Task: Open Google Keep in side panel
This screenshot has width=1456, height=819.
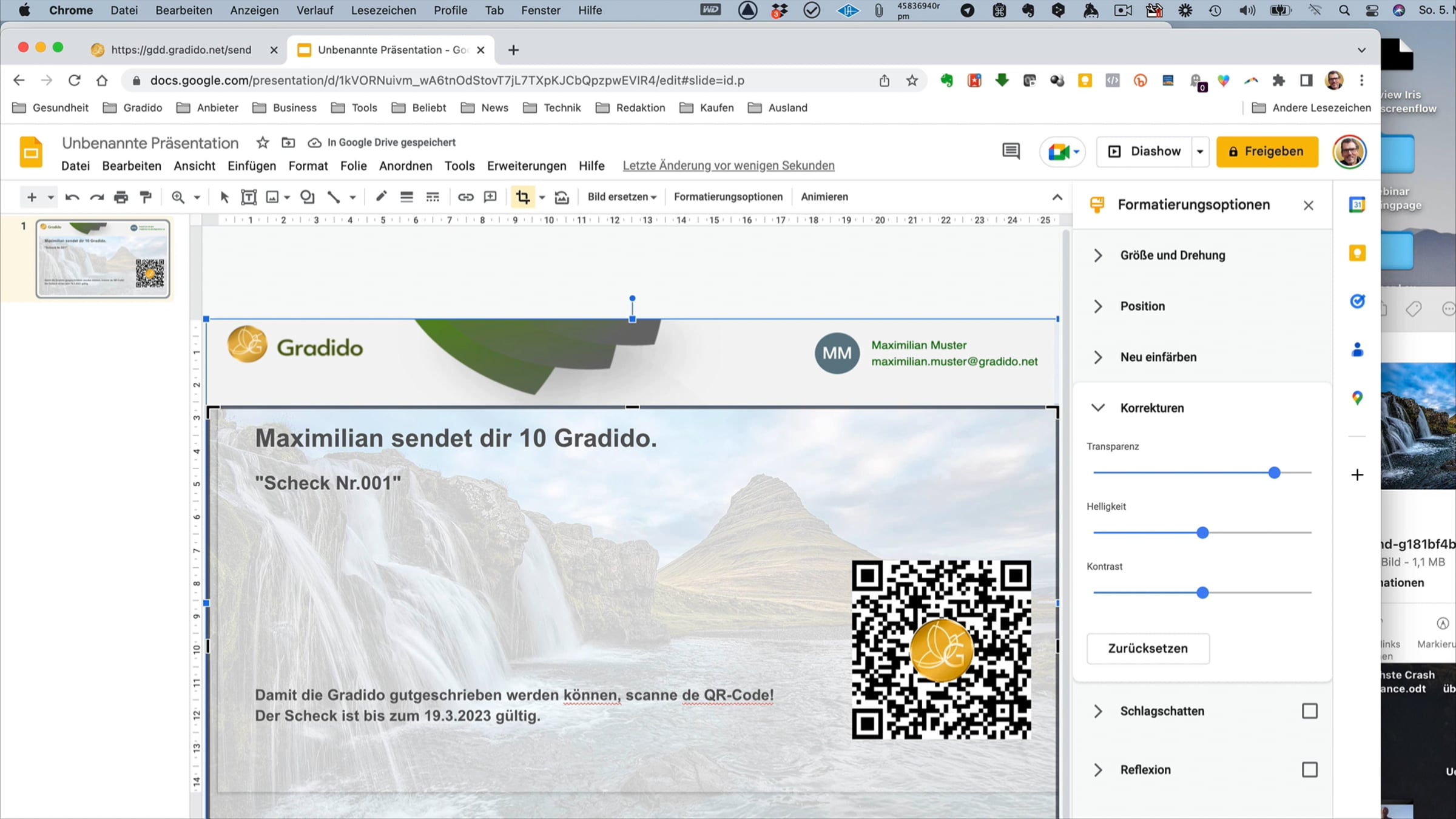Action: pos(1357,253)
